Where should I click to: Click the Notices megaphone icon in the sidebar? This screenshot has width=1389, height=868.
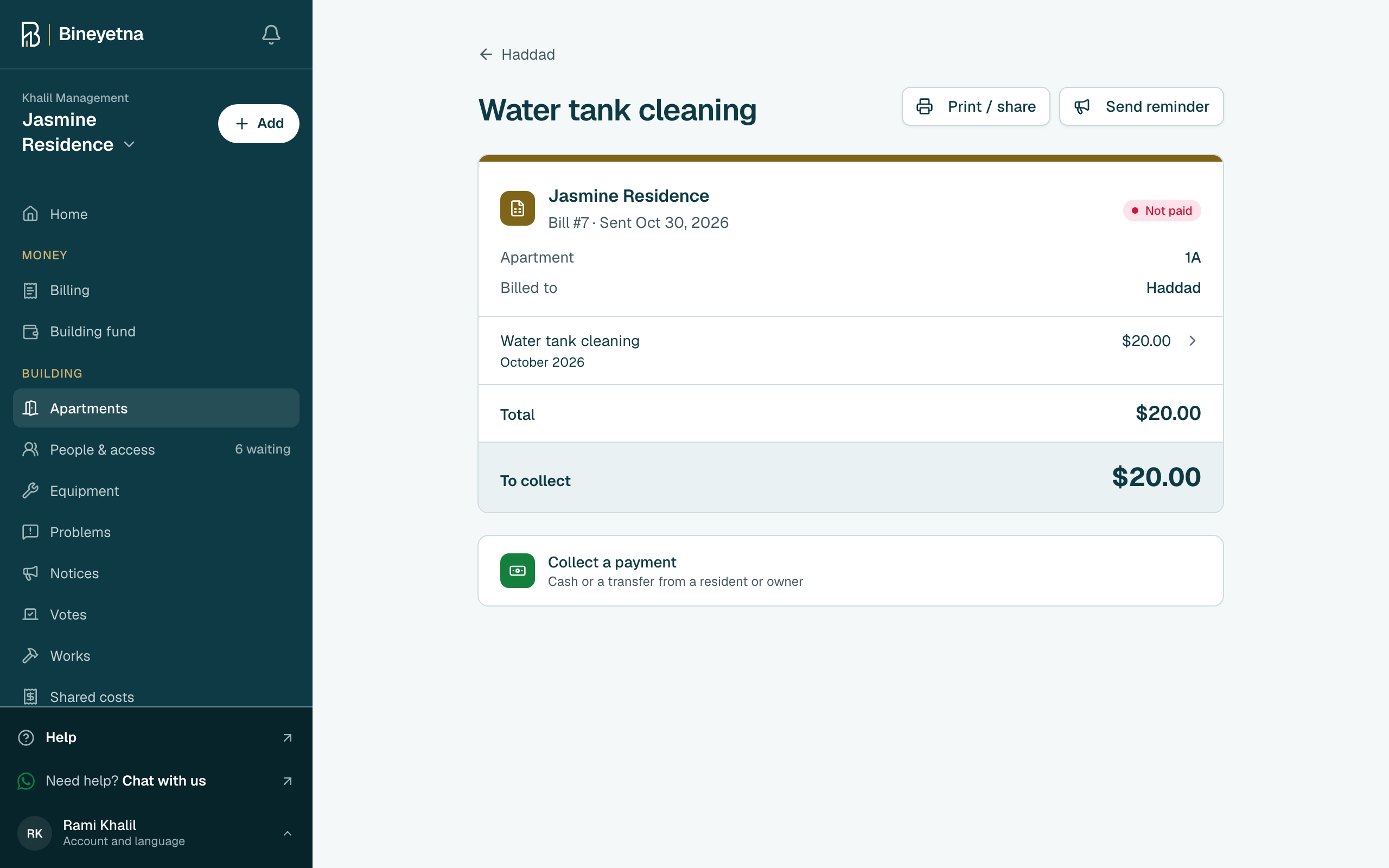(30, 573)
